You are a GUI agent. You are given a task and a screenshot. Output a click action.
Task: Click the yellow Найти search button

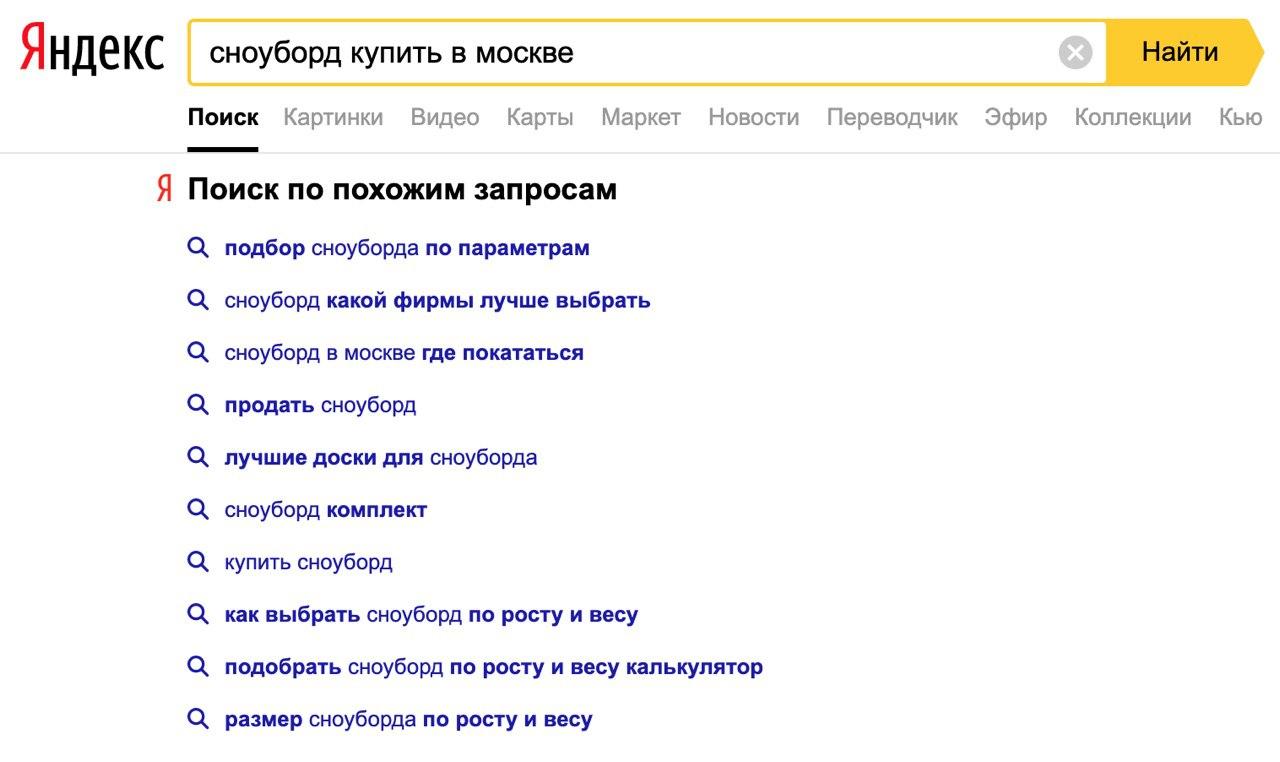(x=1185, y=52)
